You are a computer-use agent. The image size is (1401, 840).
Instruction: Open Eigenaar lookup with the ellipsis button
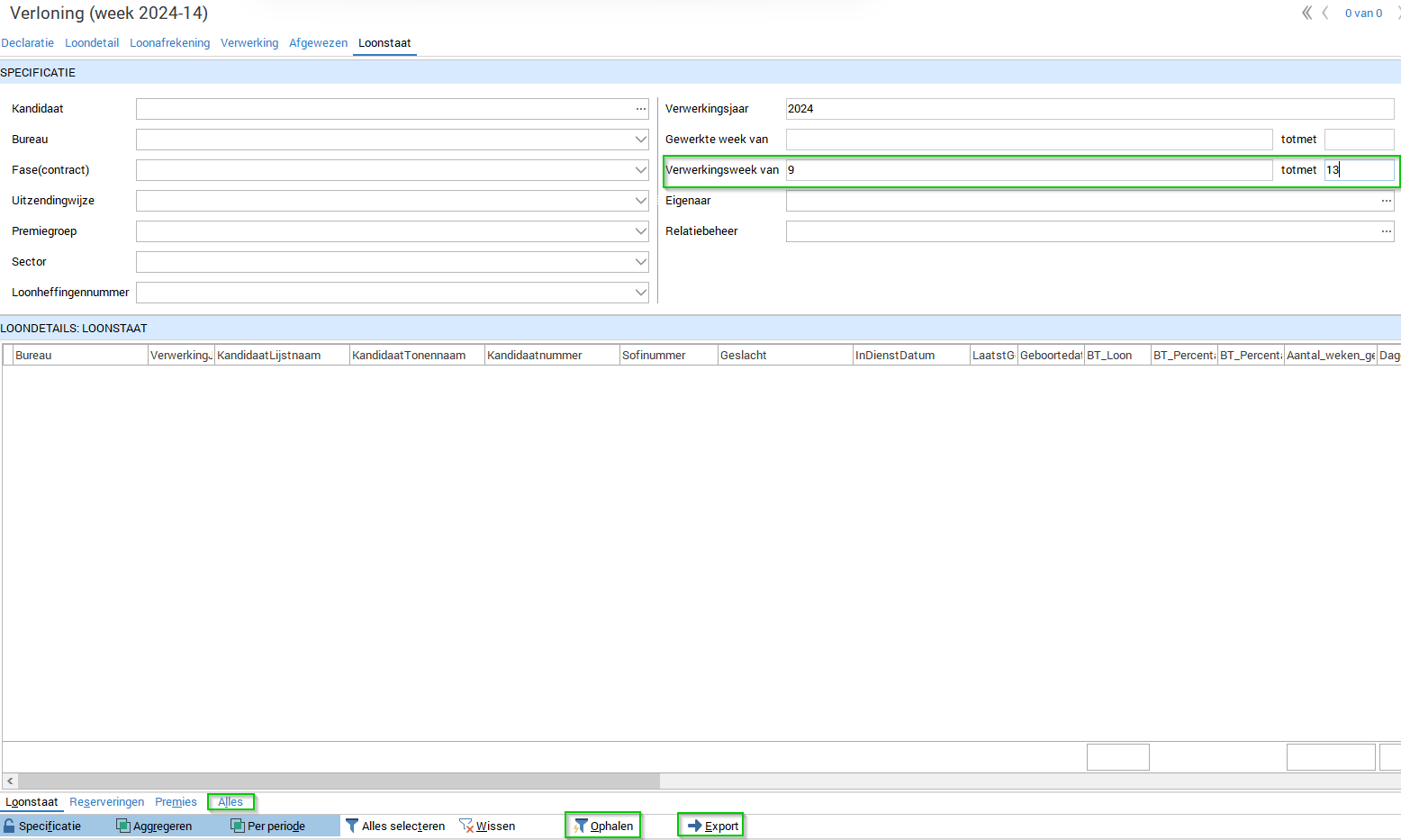[x=1386, y=201]
